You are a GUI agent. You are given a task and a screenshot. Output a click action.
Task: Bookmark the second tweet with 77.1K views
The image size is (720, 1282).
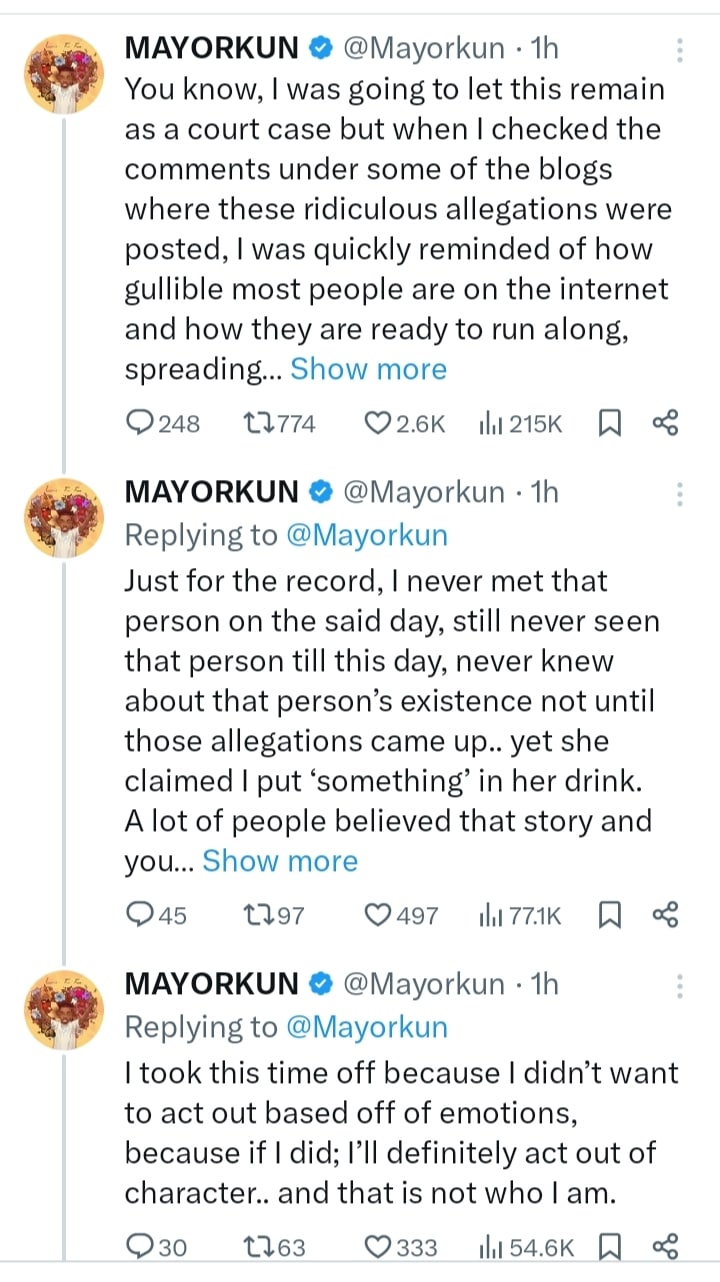608,915
